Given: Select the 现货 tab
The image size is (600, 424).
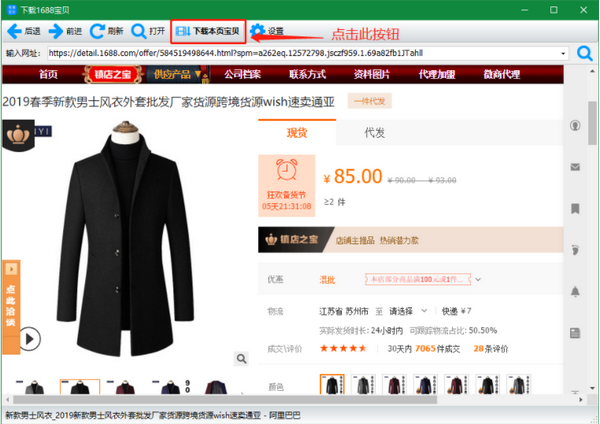Looking at the screenshot, I should (x=297, y=133).
